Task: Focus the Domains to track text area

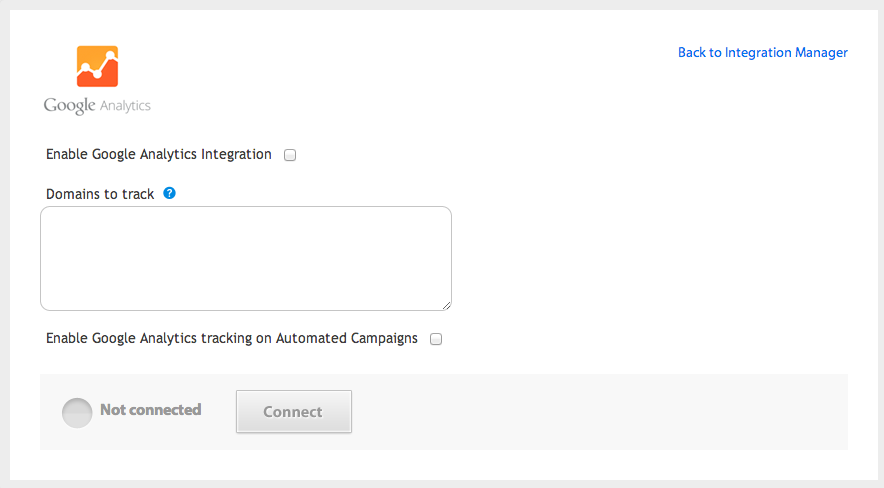Action: coord(246,258)
